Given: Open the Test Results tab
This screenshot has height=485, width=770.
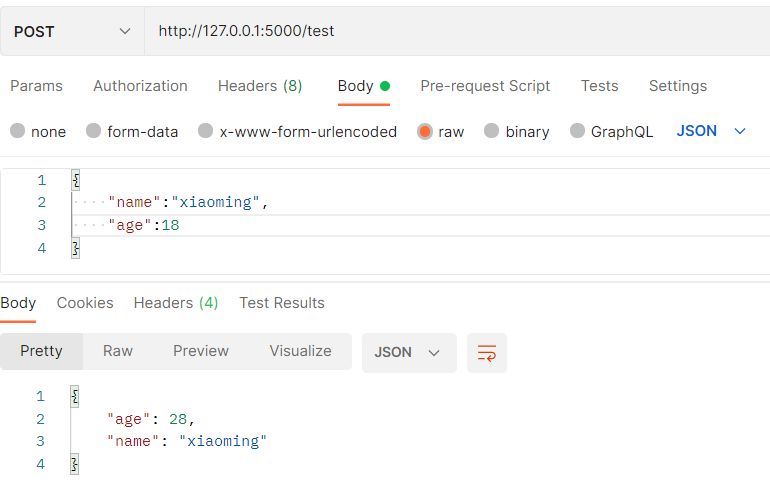Looking at the screenshot, I should pos(282,303).
